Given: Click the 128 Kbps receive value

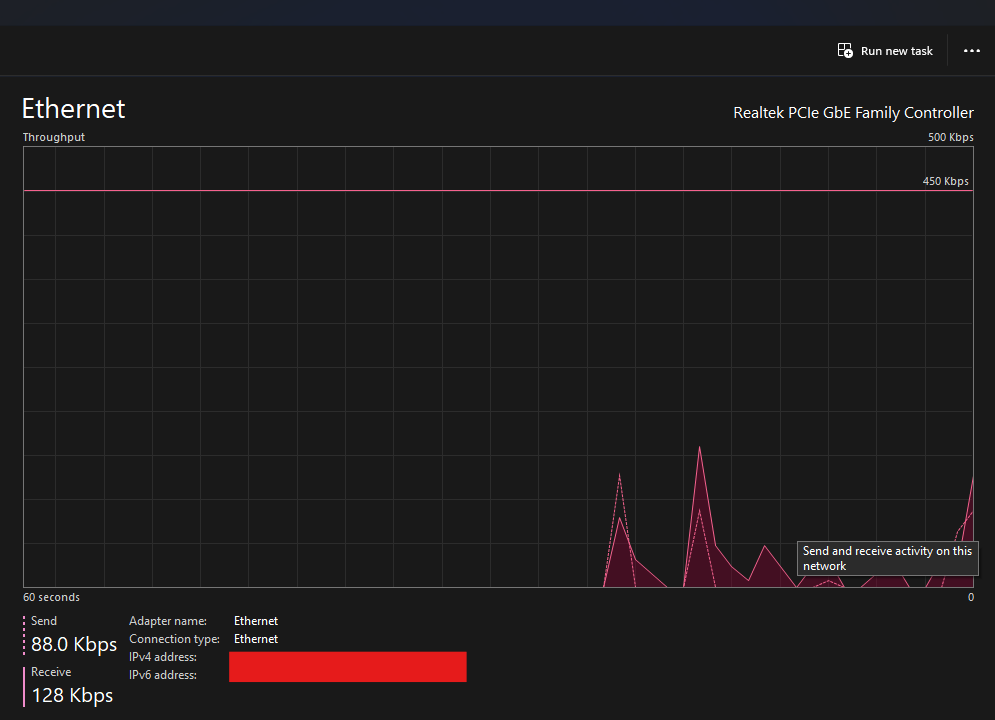Looking at the screenshot, I should (x=72, y=695).
